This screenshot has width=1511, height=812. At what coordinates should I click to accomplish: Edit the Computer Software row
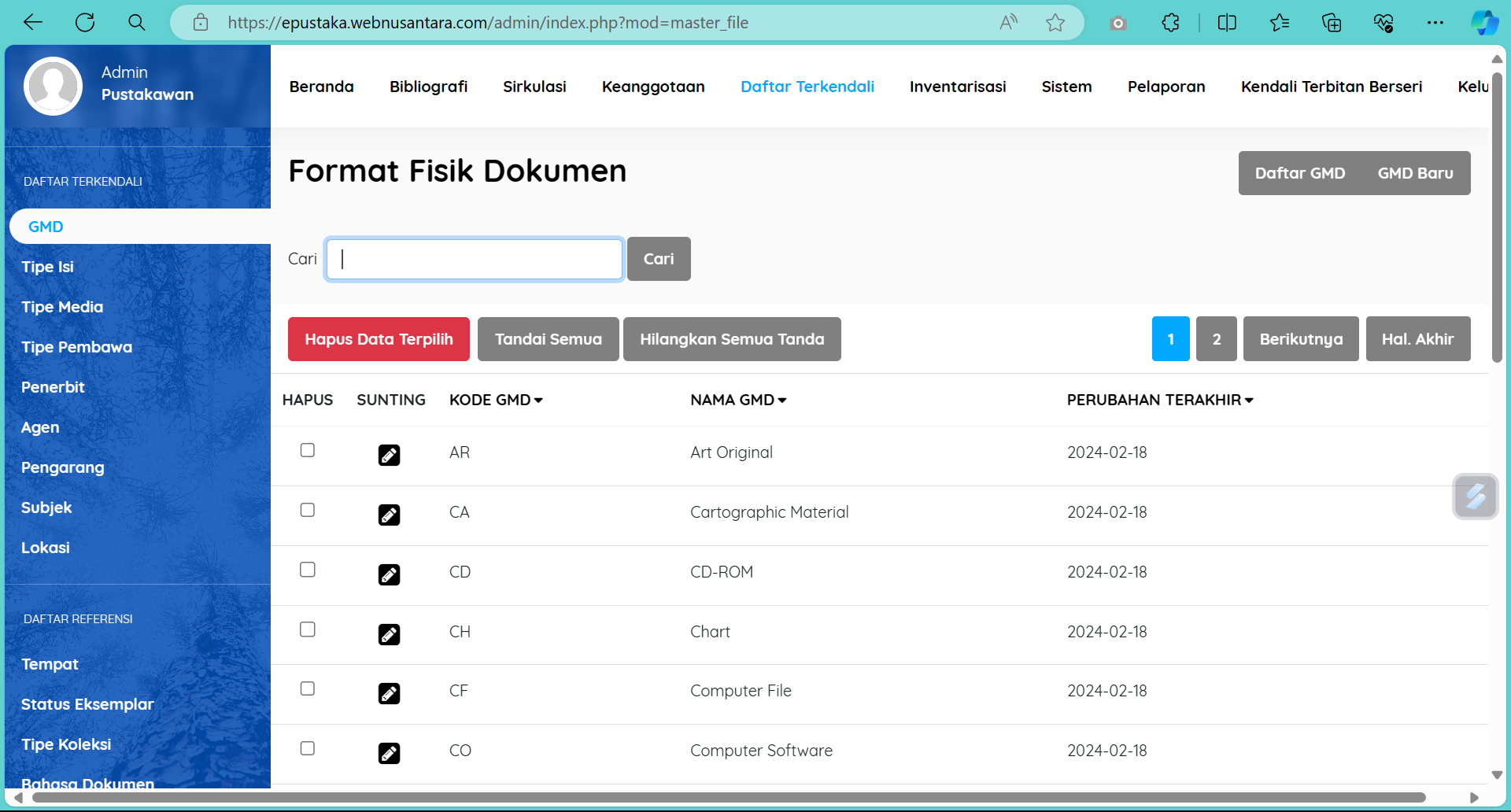pyautogui.click(x=389, y=753)
